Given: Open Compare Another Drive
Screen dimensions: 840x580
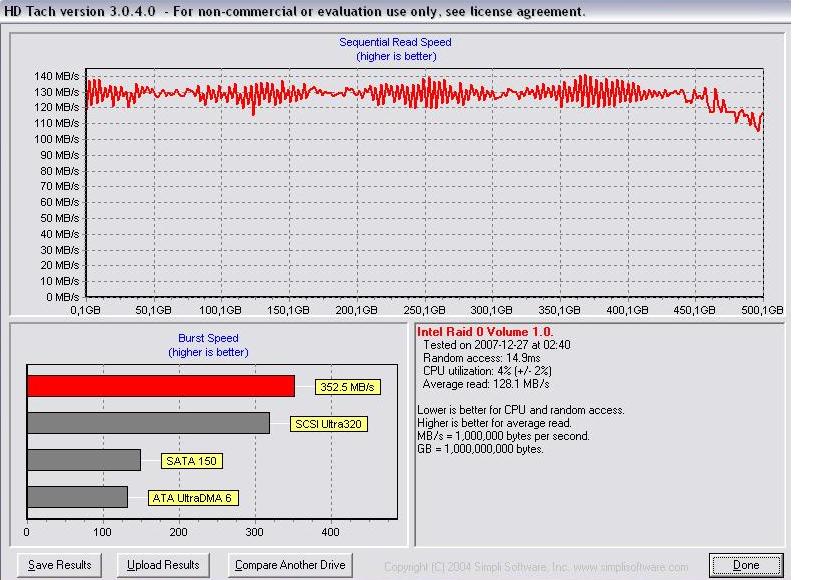Looking at the screenshot, I should pos(289,565).
